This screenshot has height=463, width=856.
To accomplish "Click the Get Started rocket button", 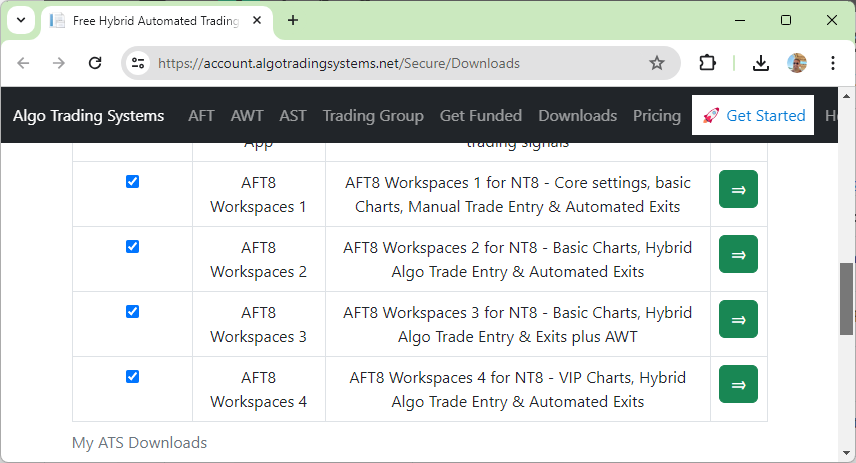I will [753, 115].
